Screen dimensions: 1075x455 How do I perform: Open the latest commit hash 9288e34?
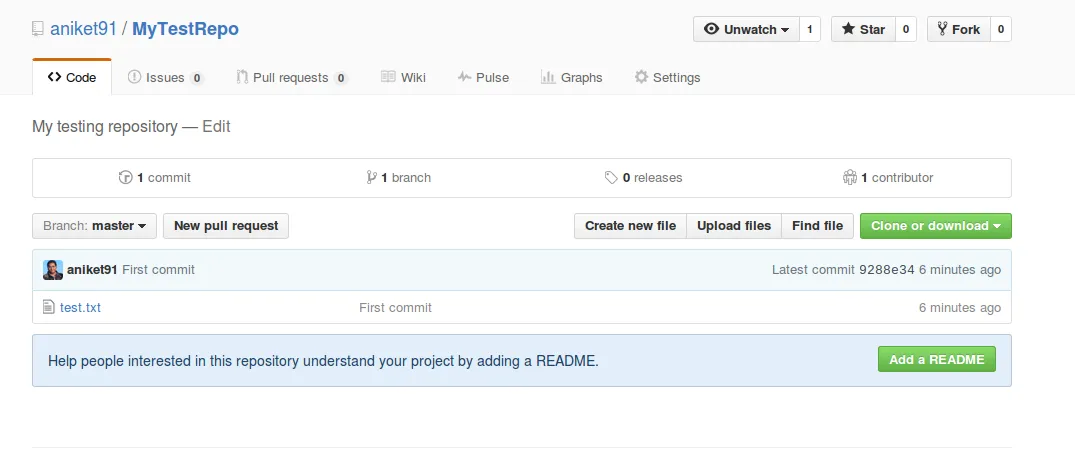(886, 270)
